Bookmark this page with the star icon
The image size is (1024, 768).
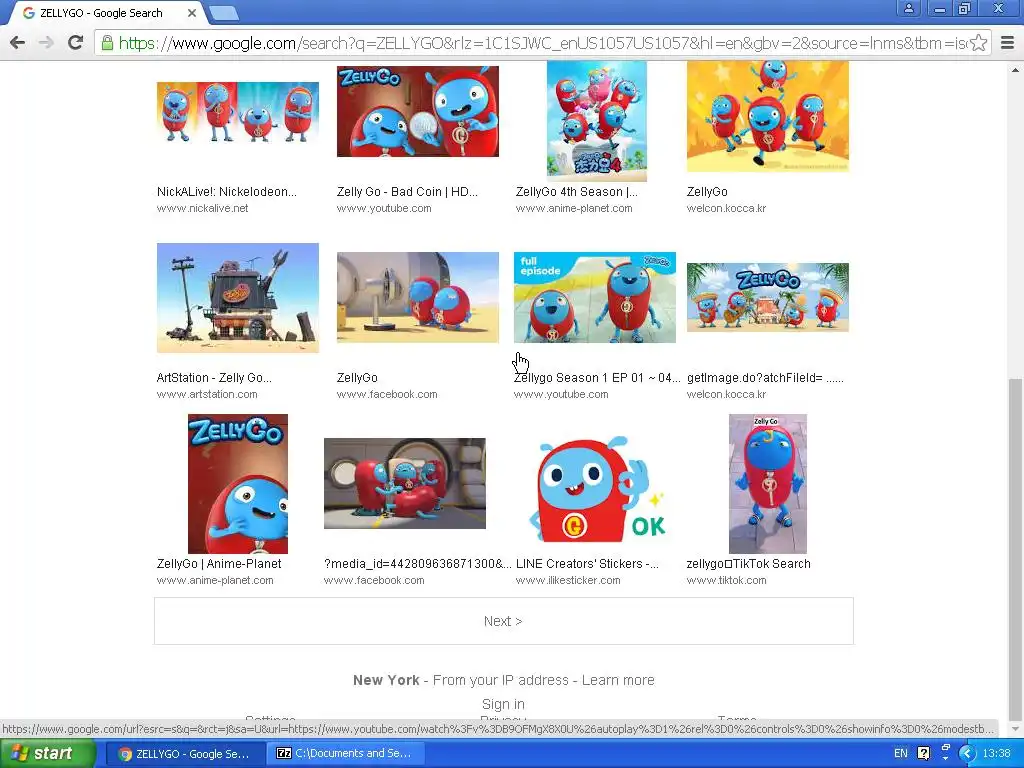pyautogui.click(x=978, y=43)
